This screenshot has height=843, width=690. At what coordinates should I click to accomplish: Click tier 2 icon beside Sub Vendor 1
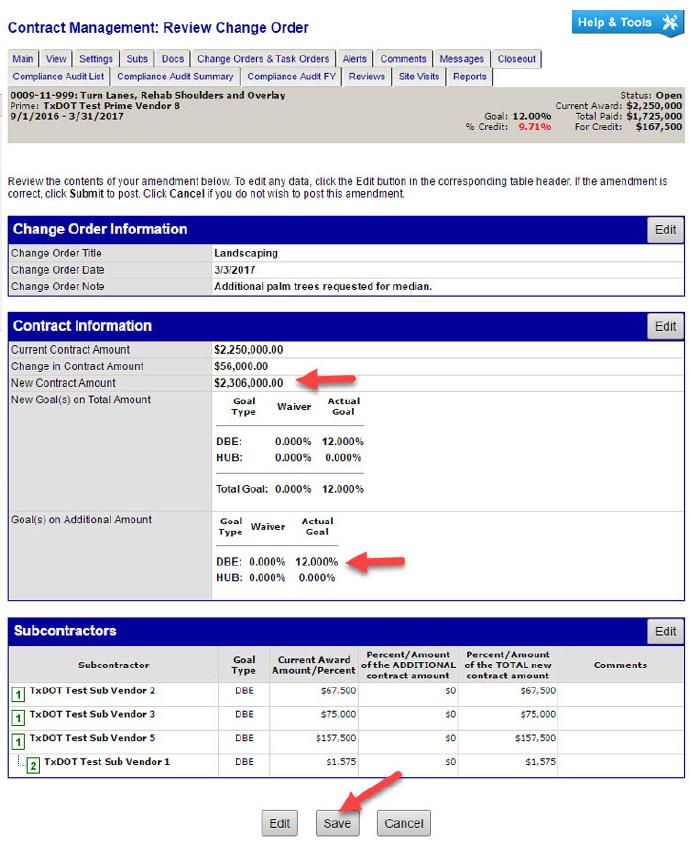(33, 766)
